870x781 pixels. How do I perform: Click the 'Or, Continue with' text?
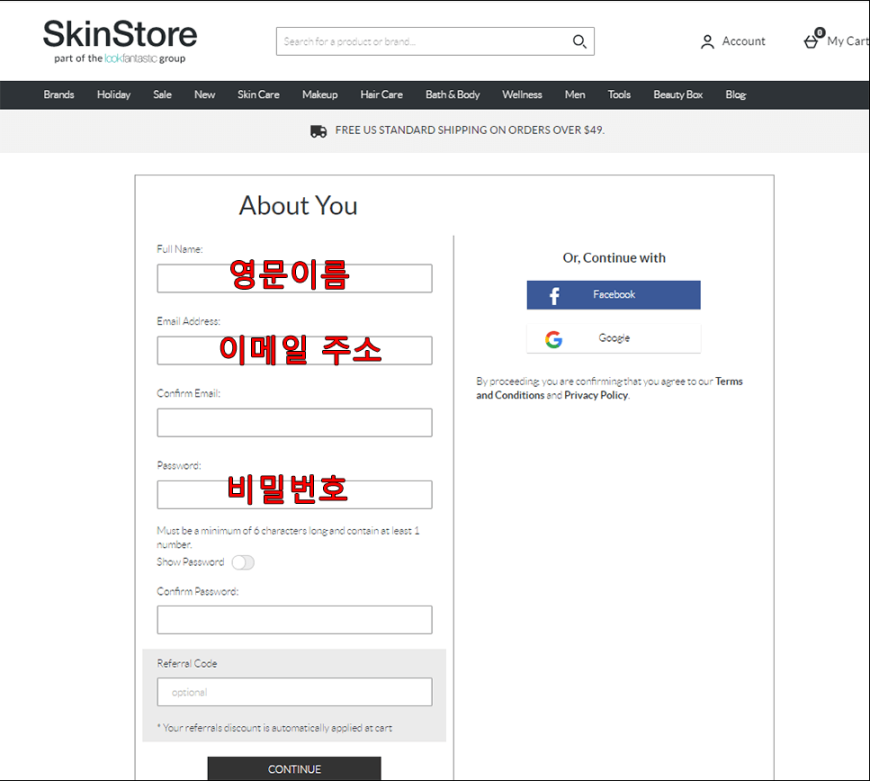click(614, 258)
